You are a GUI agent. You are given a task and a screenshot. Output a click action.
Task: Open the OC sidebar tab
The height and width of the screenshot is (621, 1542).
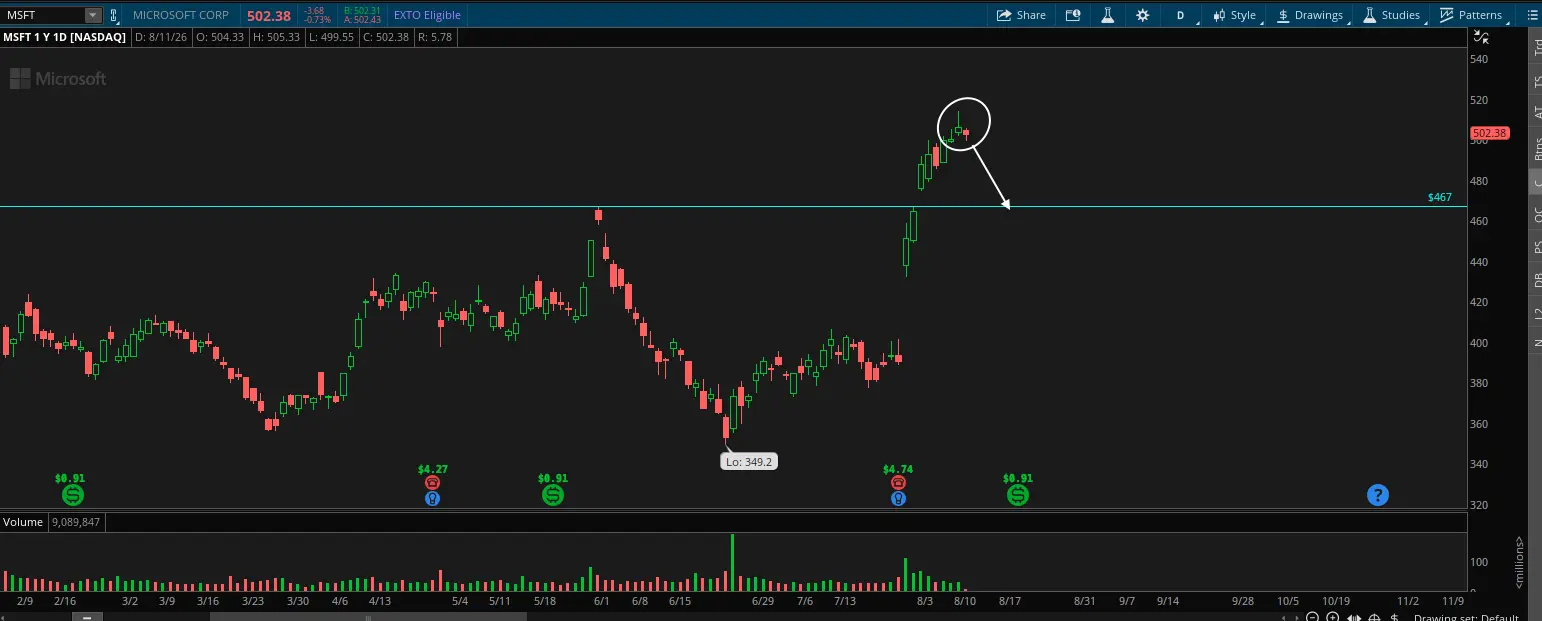point(1537,214)
